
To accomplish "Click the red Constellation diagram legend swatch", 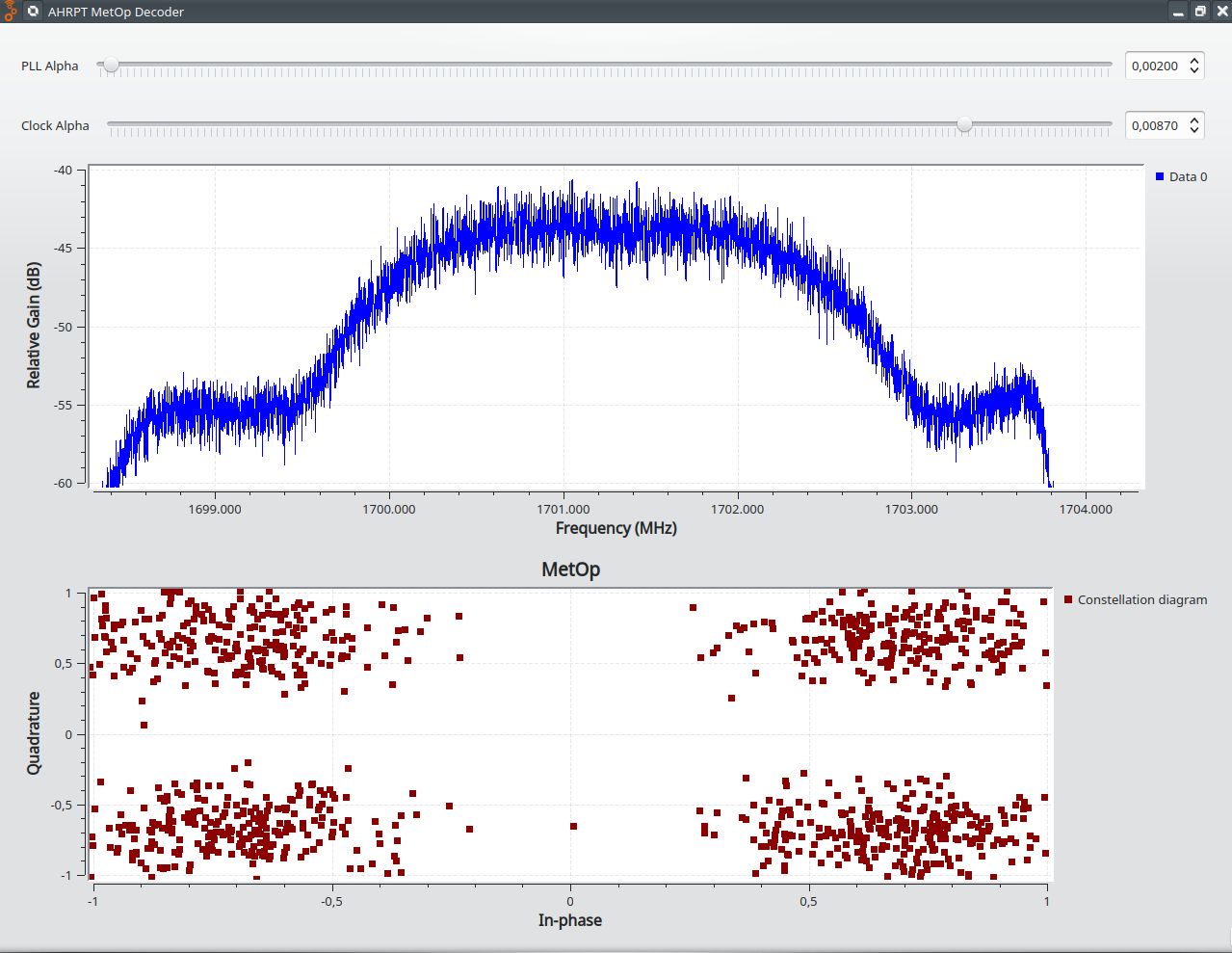I will click(1068, 599).
